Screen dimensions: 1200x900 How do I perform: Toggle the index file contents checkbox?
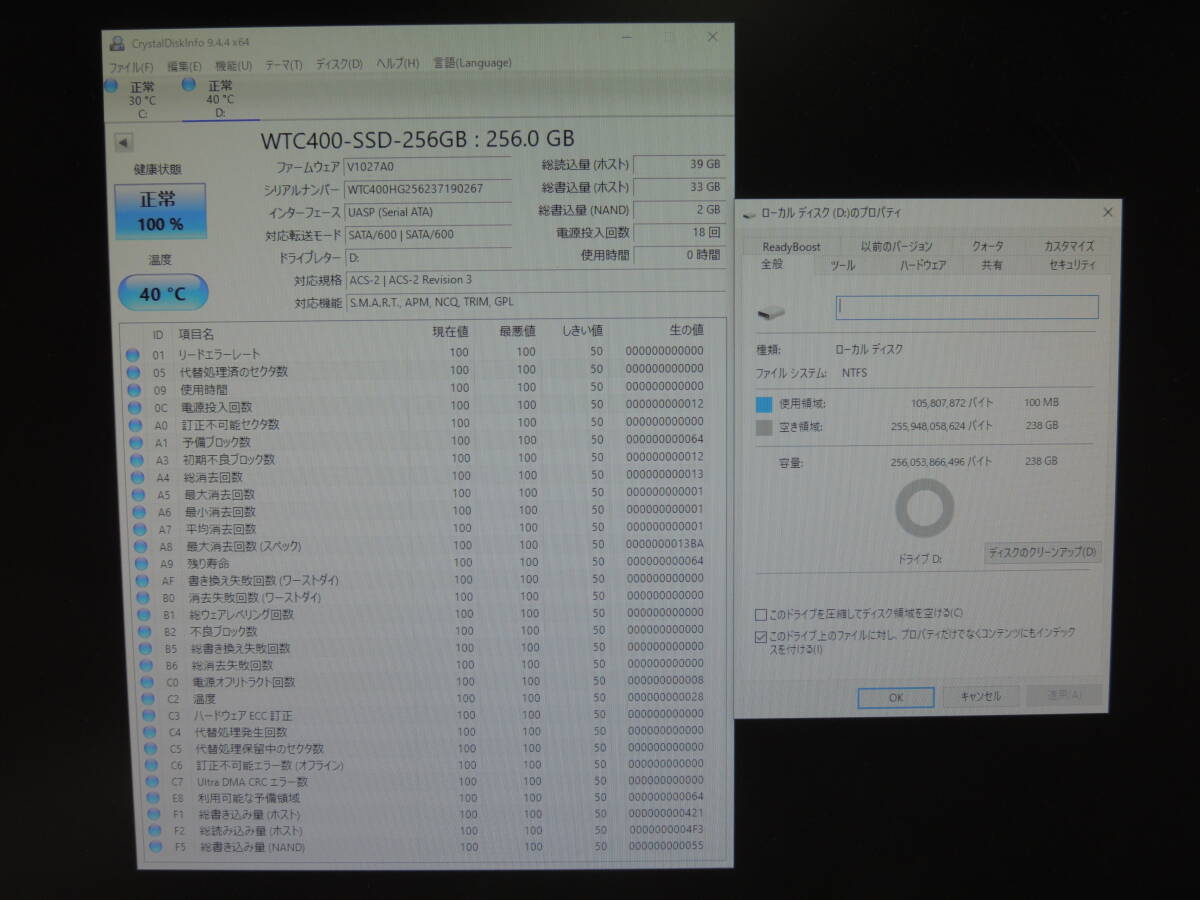(x=762, y=636)
